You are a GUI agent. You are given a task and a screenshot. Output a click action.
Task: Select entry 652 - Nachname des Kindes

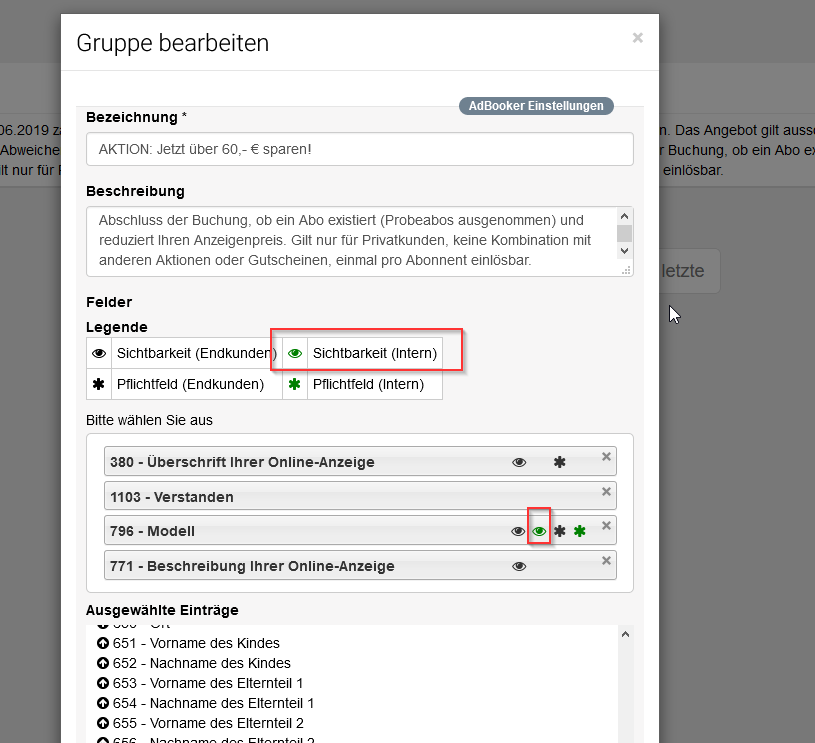(x=201, y=663)
